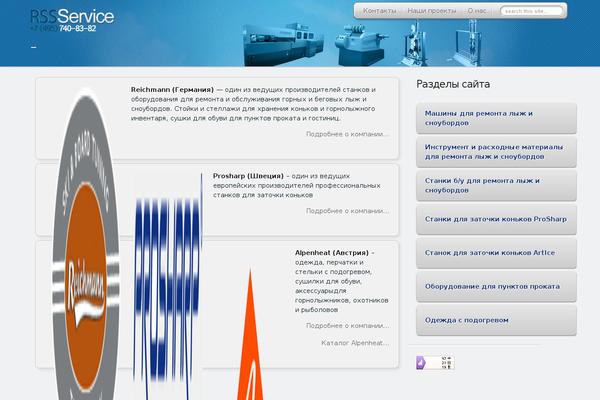Open Станок для заточки коньков ArtIce section
The image size is (600, 400).
coord(496,253)
